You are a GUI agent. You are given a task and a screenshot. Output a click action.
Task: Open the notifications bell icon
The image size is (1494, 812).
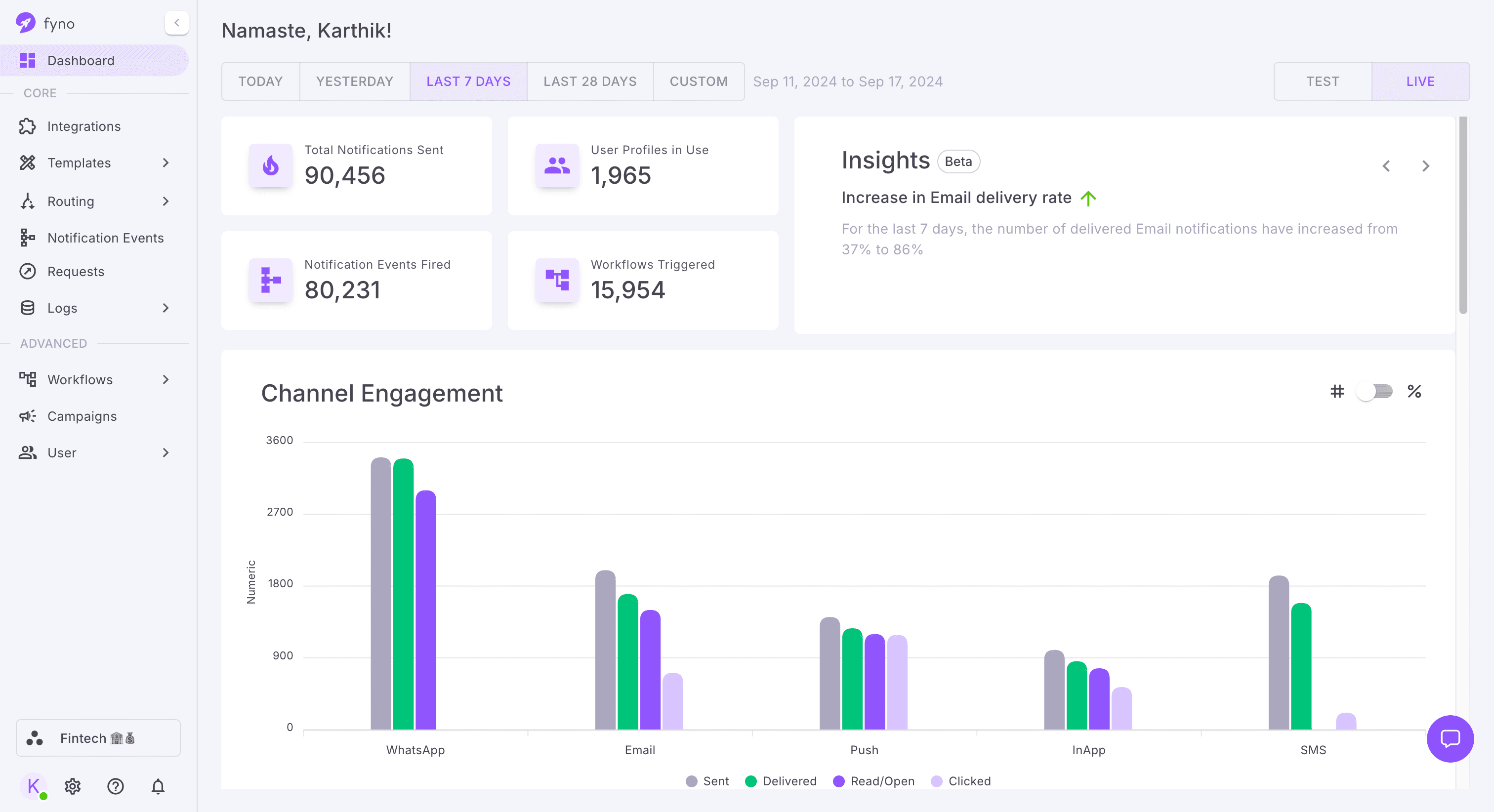click(158, 786)
